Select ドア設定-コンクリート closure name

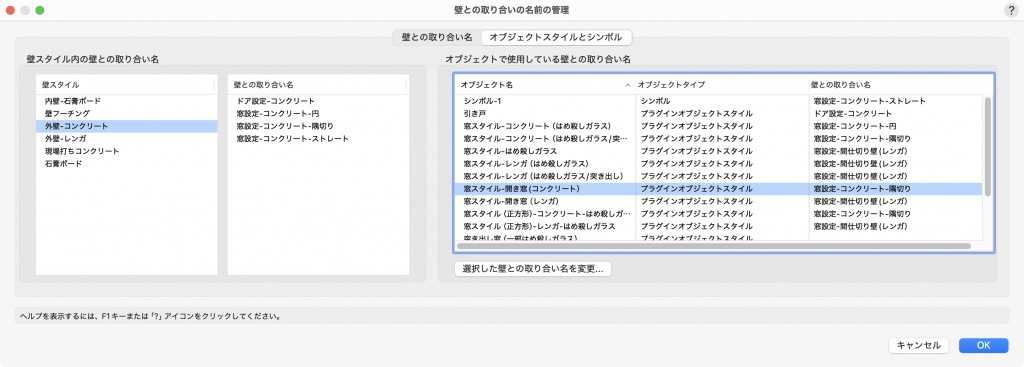(x=318, y=101)
